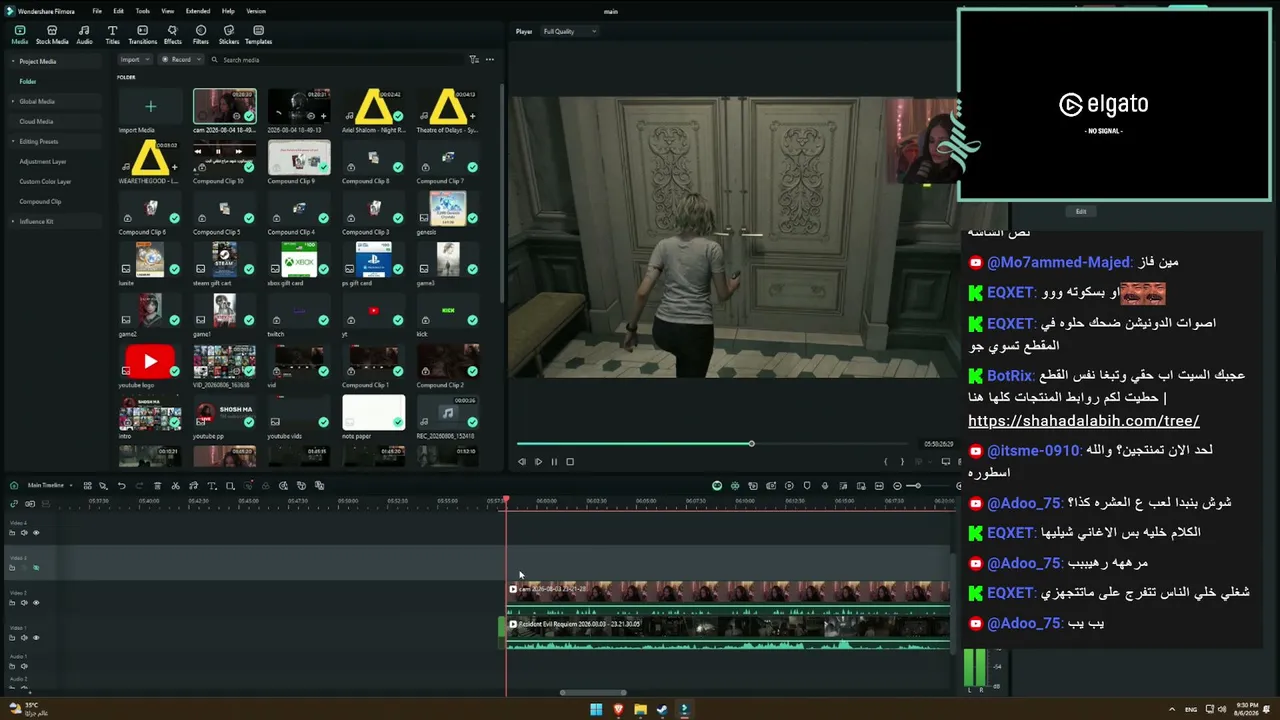
Task: Click the Search media field
Action: tap(335, 60)
